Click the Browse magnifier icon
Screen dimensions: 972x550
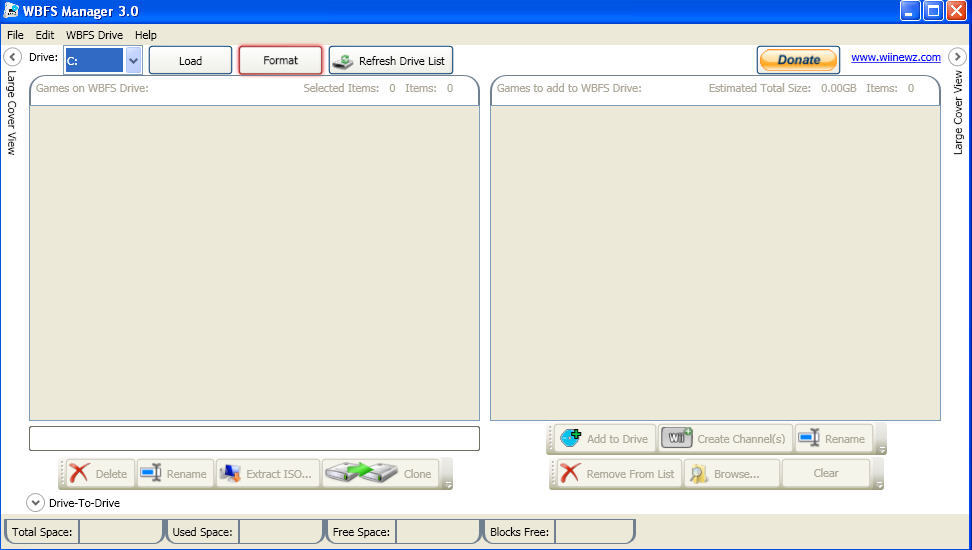click(x=699, y=474)
